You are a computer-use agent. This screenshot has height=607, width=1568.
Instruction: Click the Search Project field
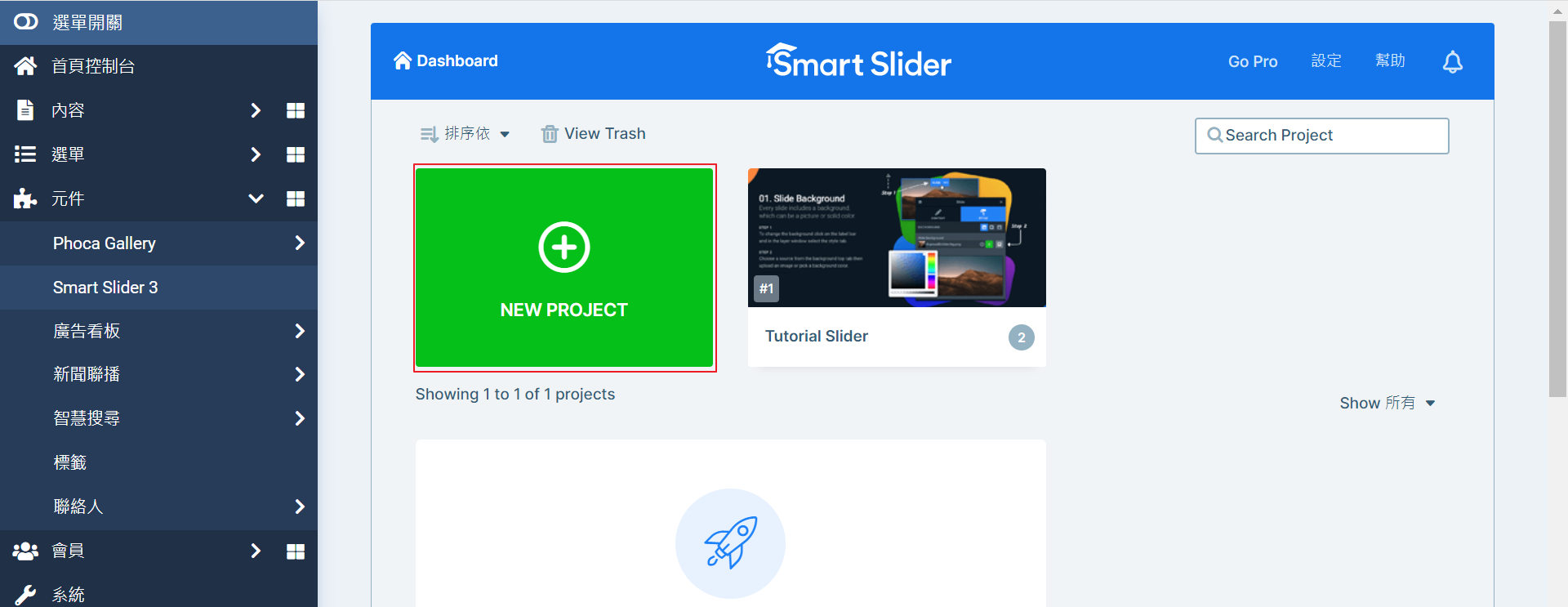click(1321, 136)
